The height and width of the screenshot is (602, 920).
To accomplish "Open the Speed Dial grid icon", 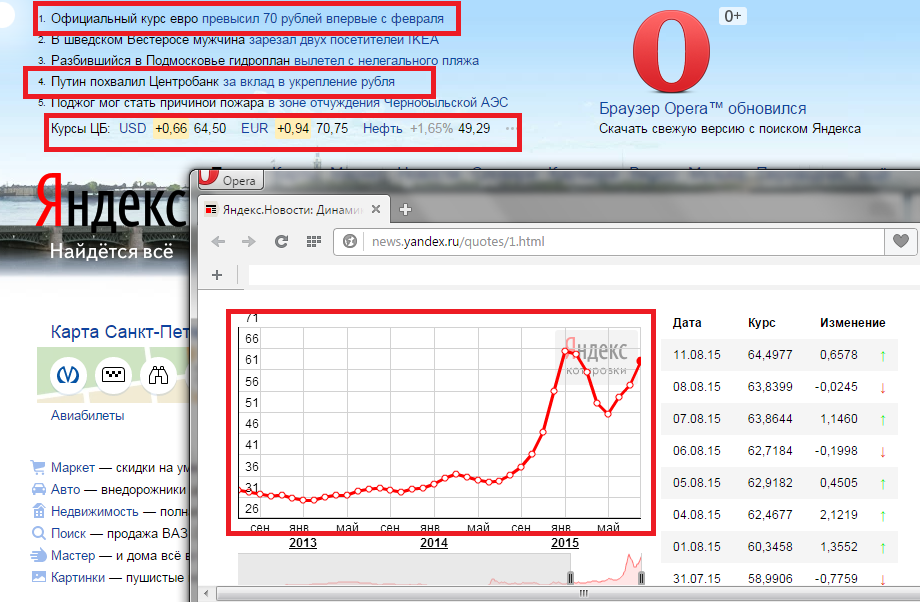I will (x=314, y=242).
